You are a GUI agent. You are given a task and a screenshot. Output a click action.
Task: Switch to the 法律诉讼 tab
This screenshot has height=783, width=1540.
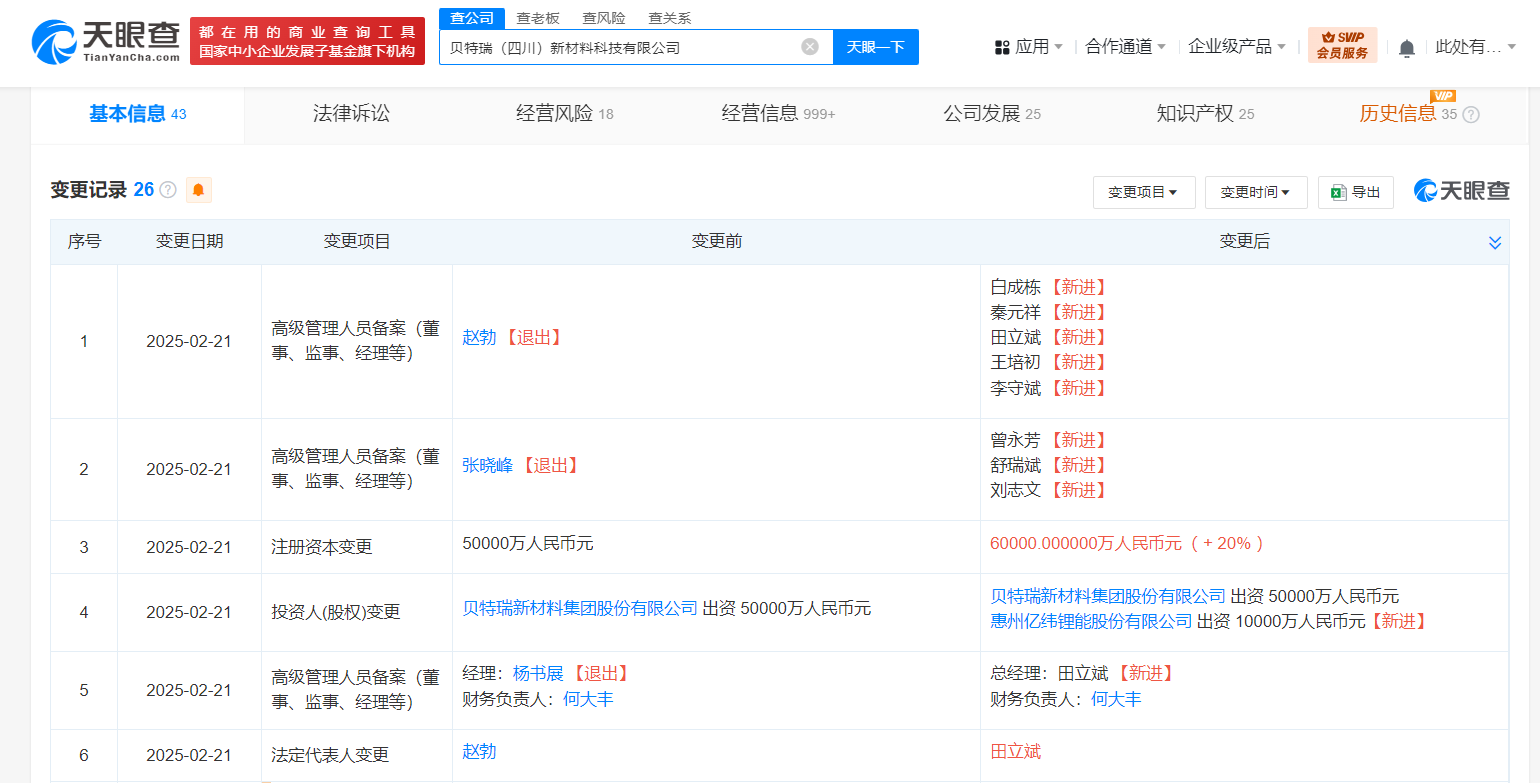click(351, 114)
